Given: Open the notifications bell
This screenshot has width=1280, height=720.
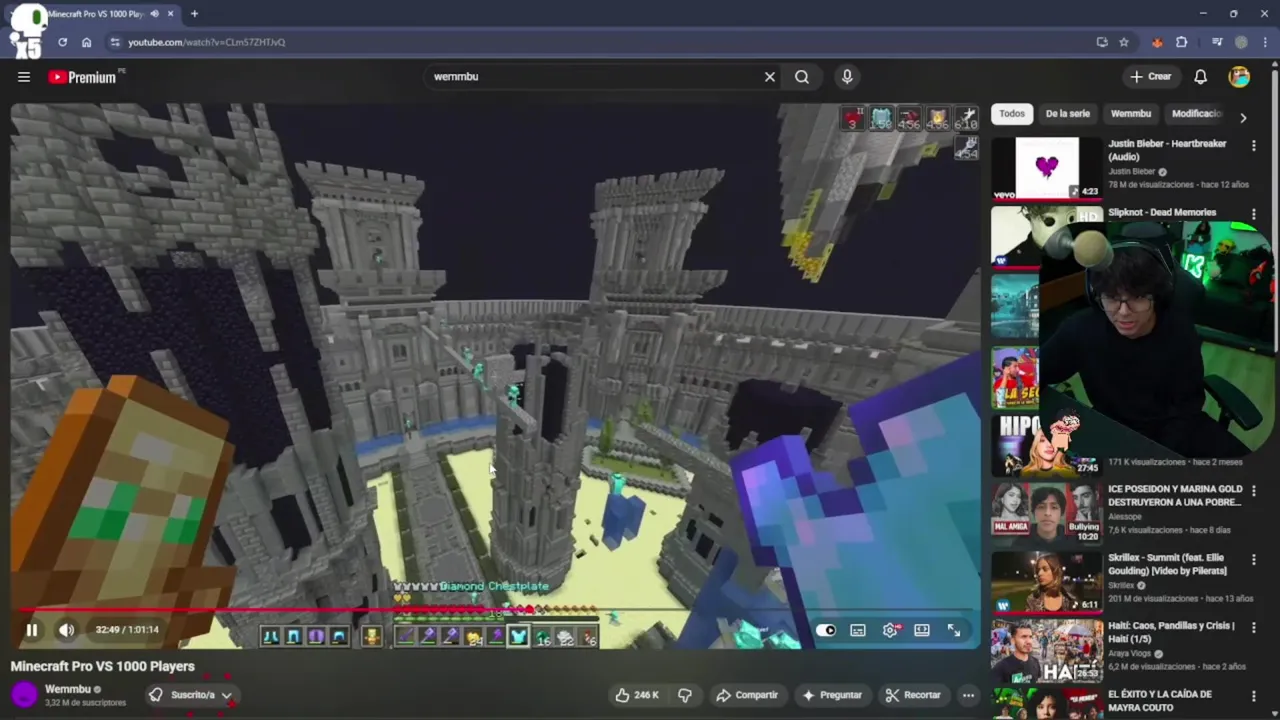Looking at the screenshot, I should point(1201,77).
